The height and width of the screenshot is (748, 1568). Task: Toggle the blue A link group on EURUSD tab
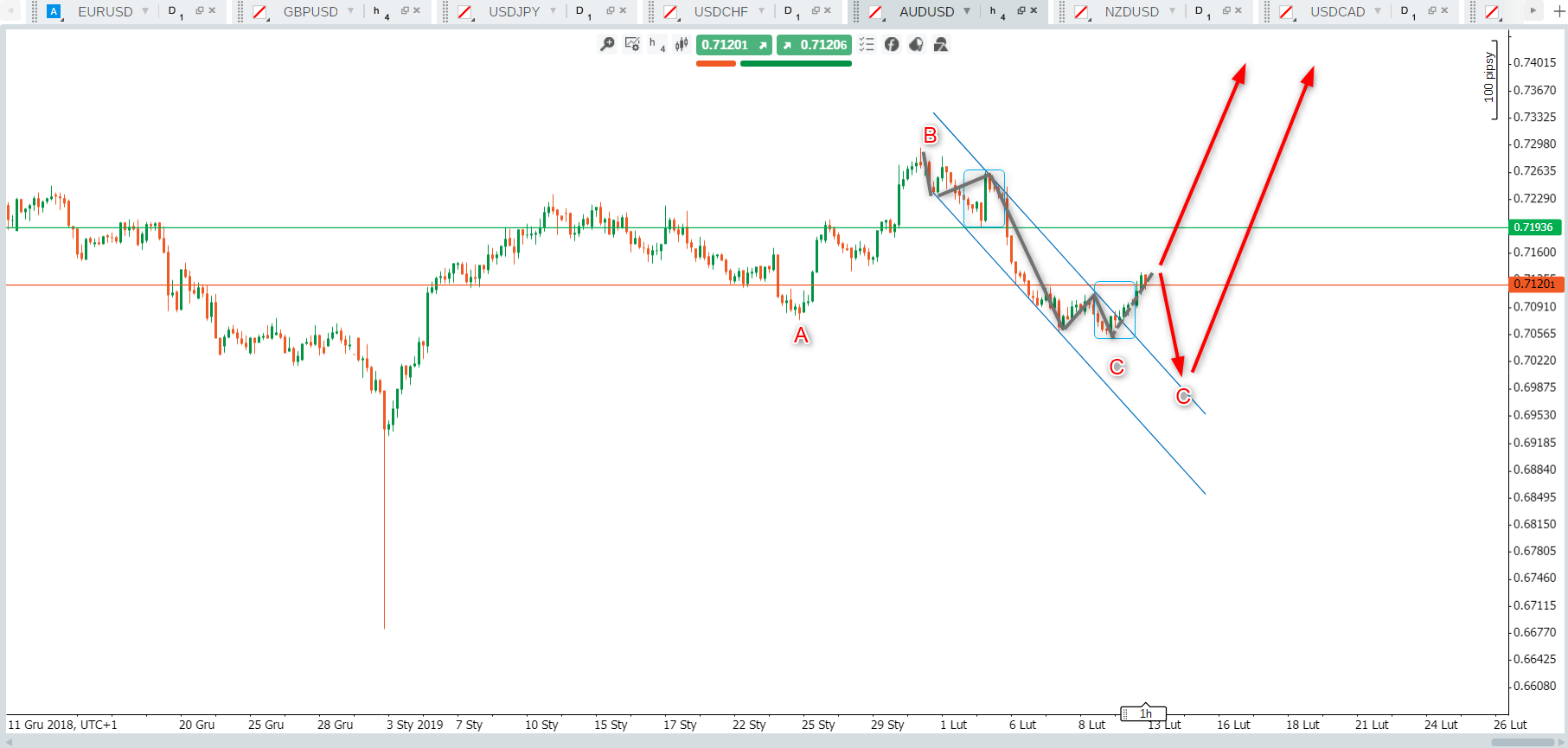[x=54, y=12]
